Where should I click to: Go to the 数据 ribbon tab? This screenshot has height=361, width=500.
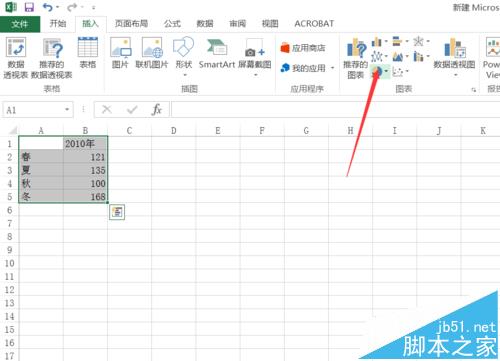click(x=205, y=24)
